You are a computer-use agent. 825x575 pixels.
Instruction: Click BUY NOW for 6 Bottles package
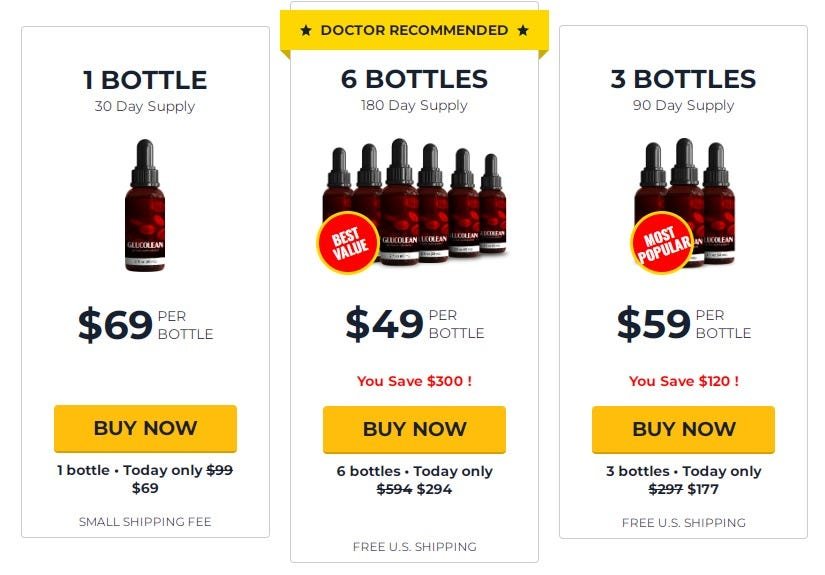414,429
